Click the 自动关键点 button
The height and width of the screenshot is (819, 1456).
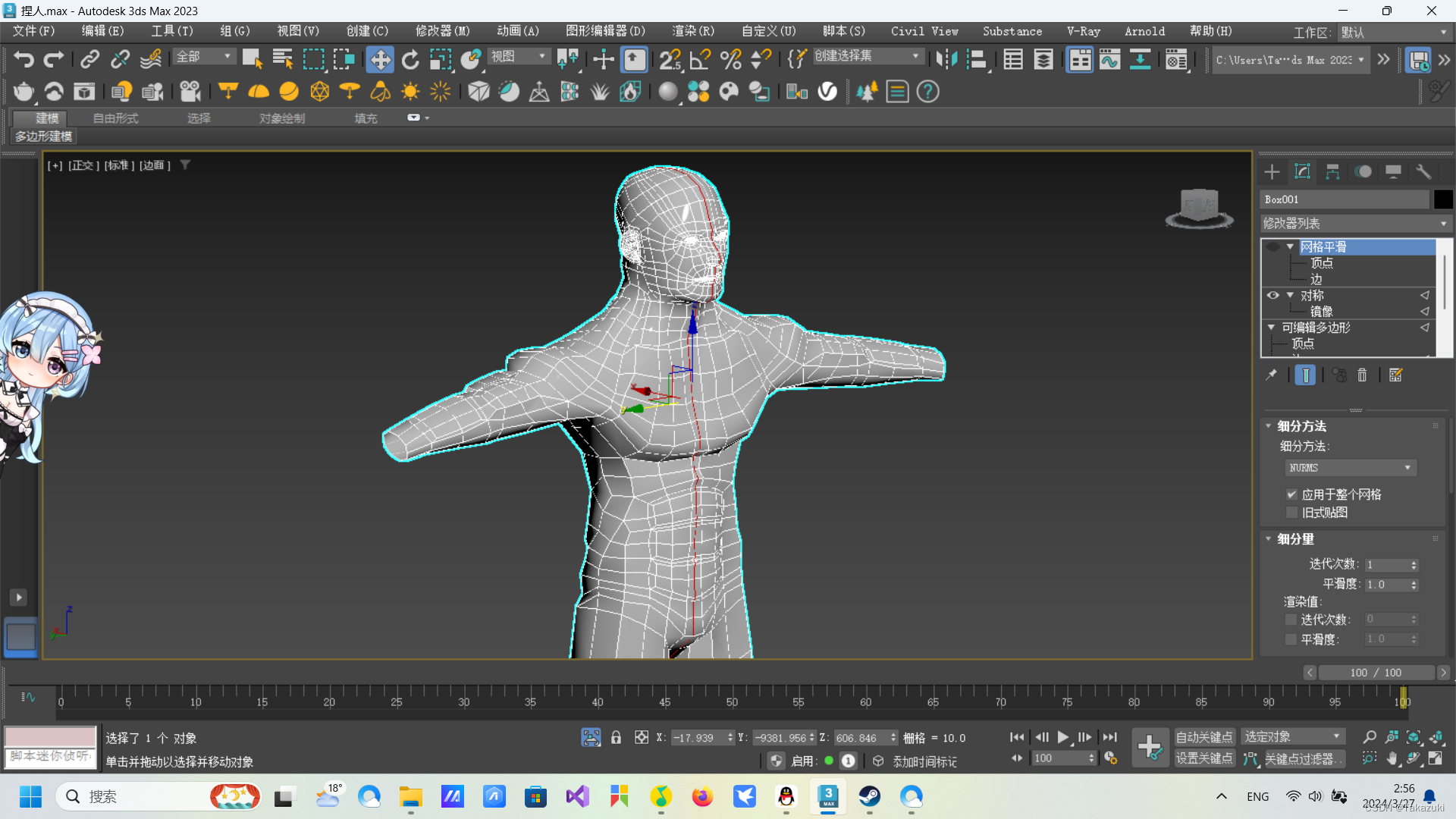pos(1203,737)
